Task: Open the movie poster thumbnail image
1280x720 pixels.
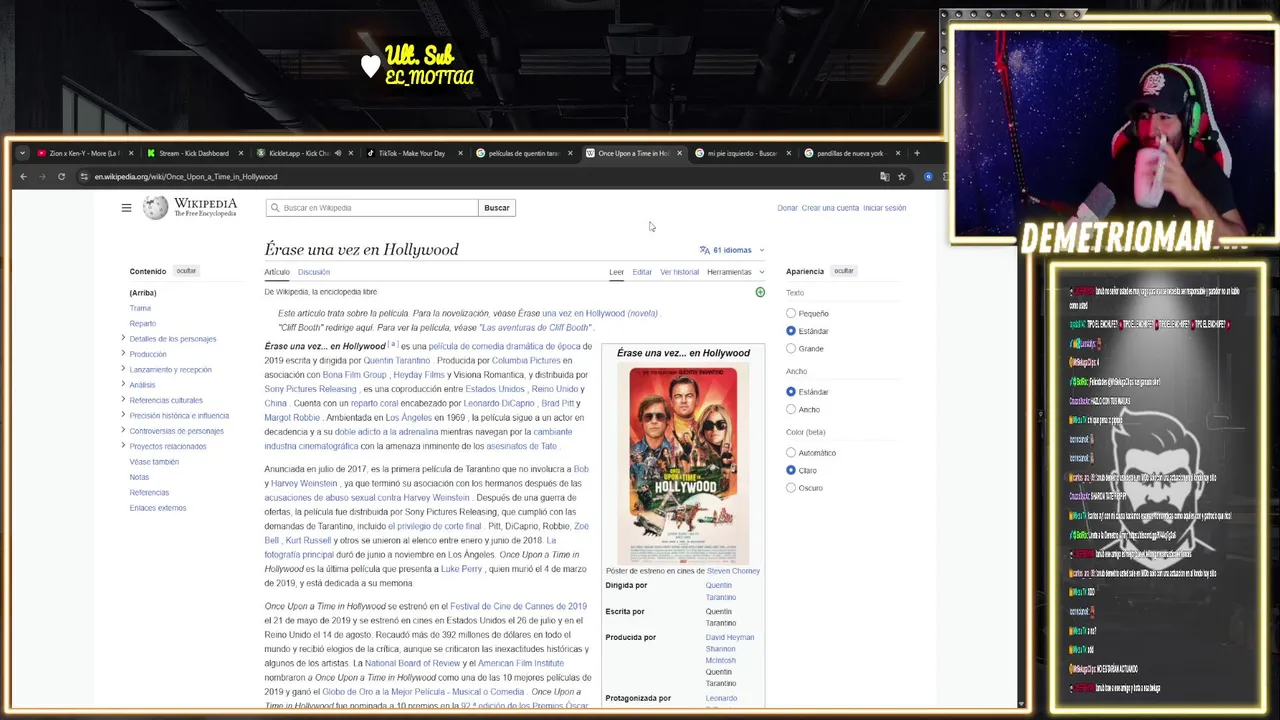Action: (x=683, y=465)
